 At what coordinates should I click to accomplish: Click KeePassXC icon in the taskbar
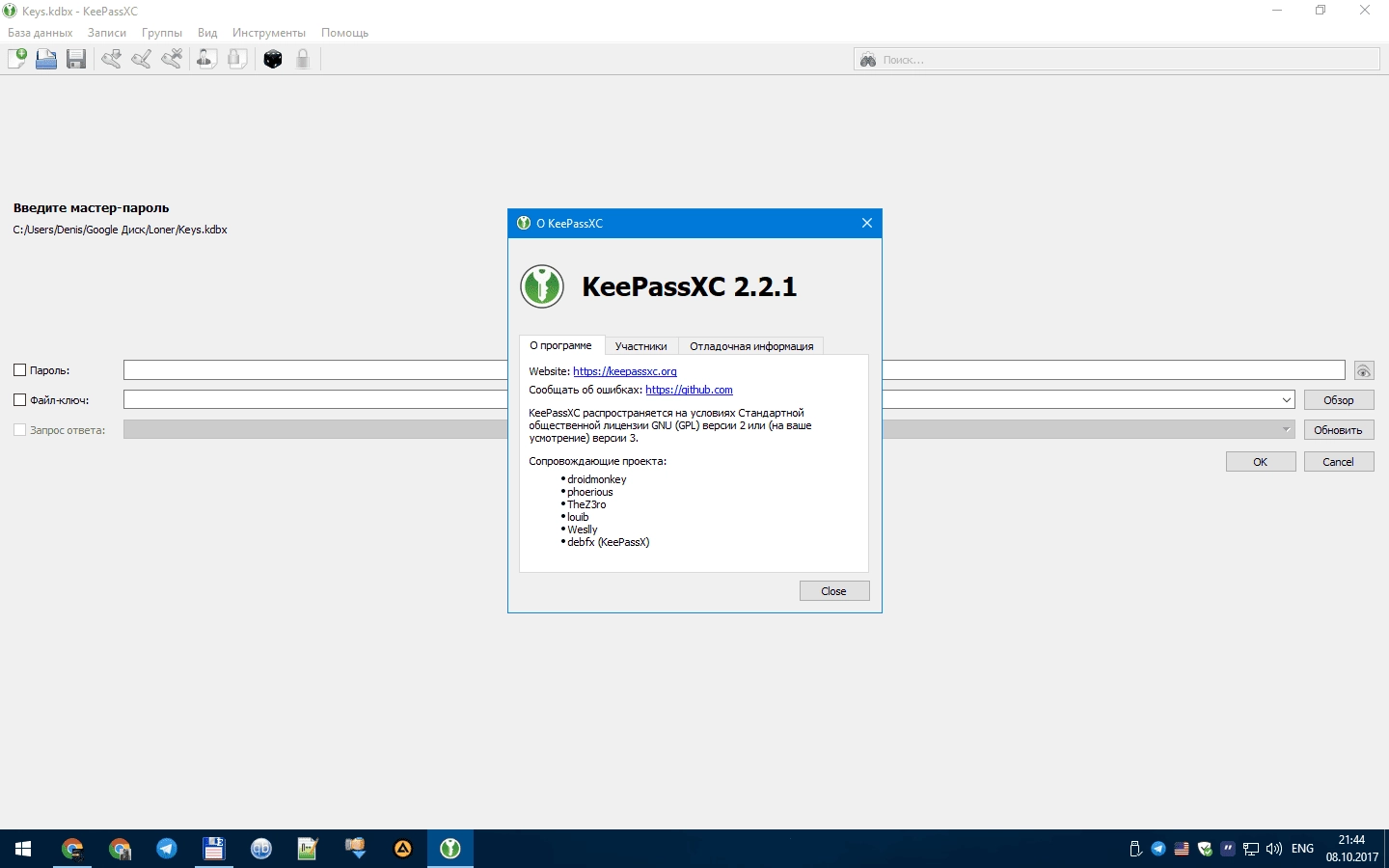[x=450, y=849]
